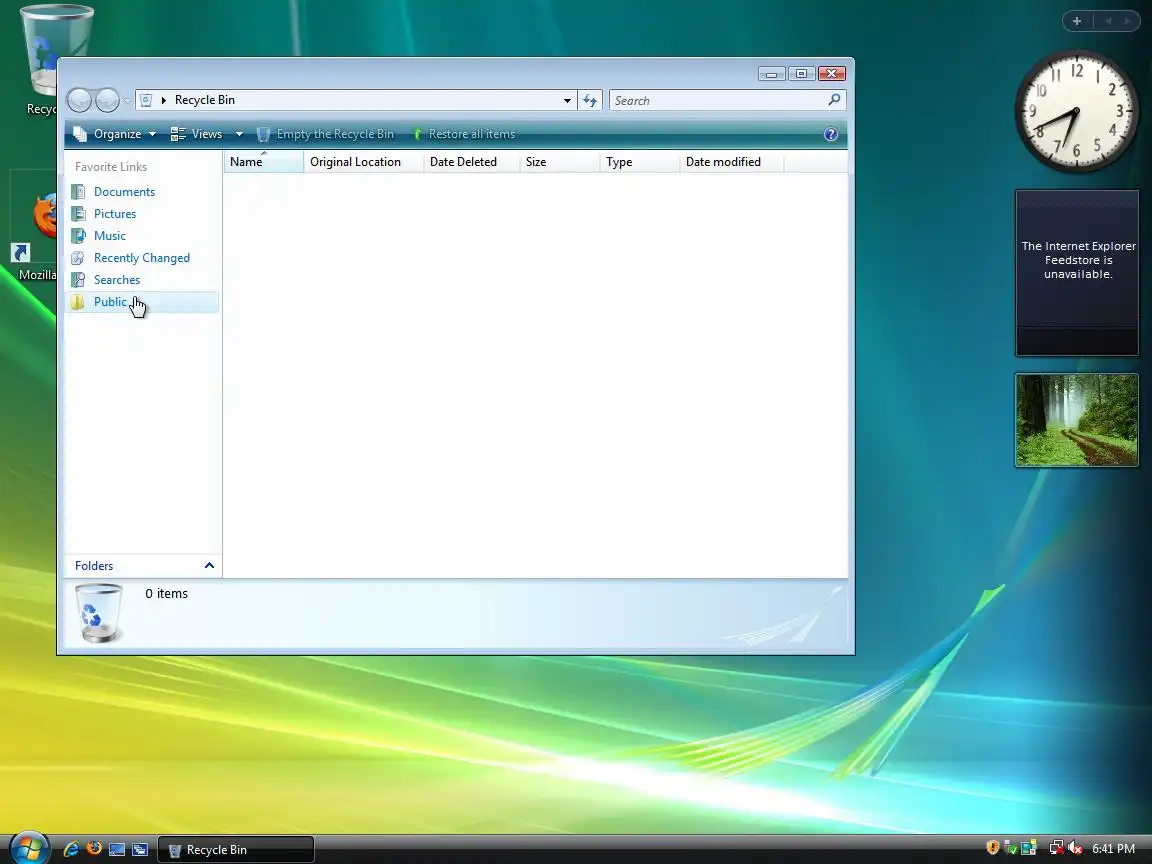Open the Music favorite link
Viewport: 1152px width, 864px height.
click(109, 236)
